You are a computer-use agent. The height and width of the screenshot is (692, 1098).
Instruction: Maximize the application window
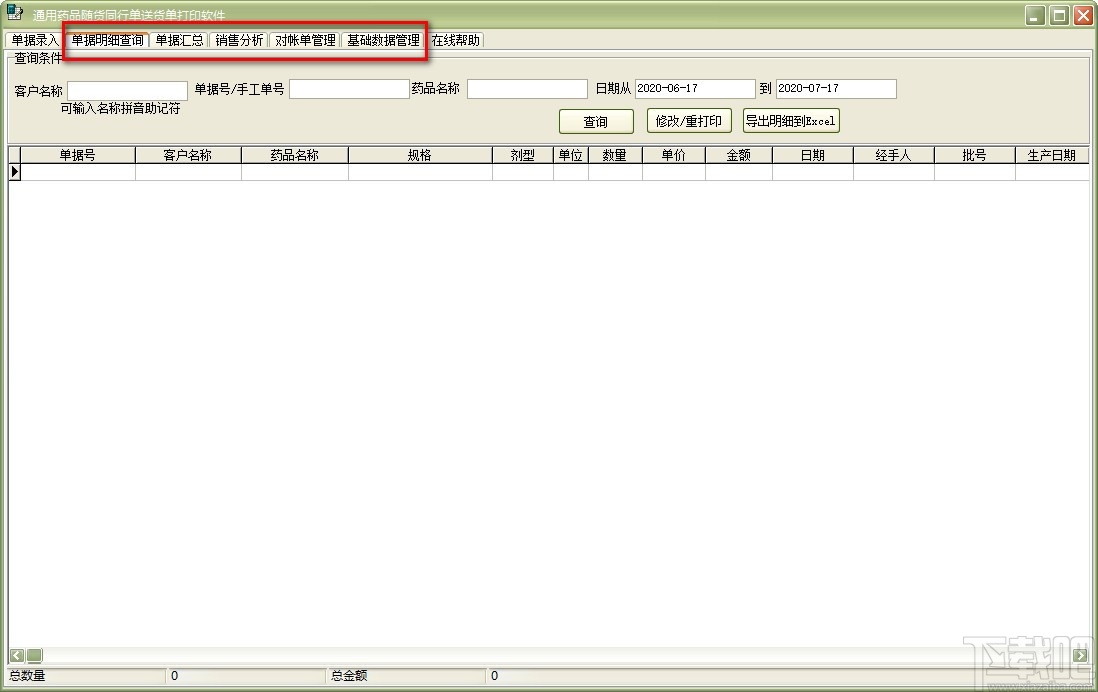click(x=1059, y=15)
